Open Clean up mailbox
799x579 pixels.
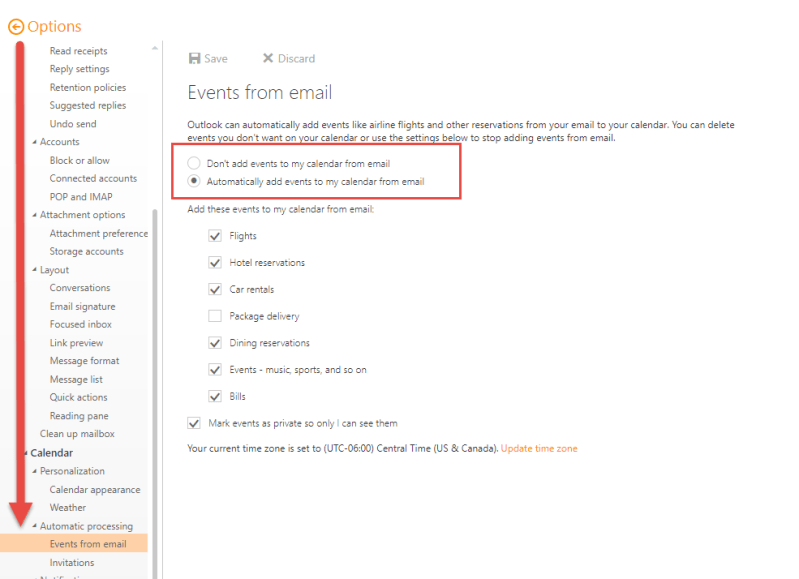tap(77, 434)
